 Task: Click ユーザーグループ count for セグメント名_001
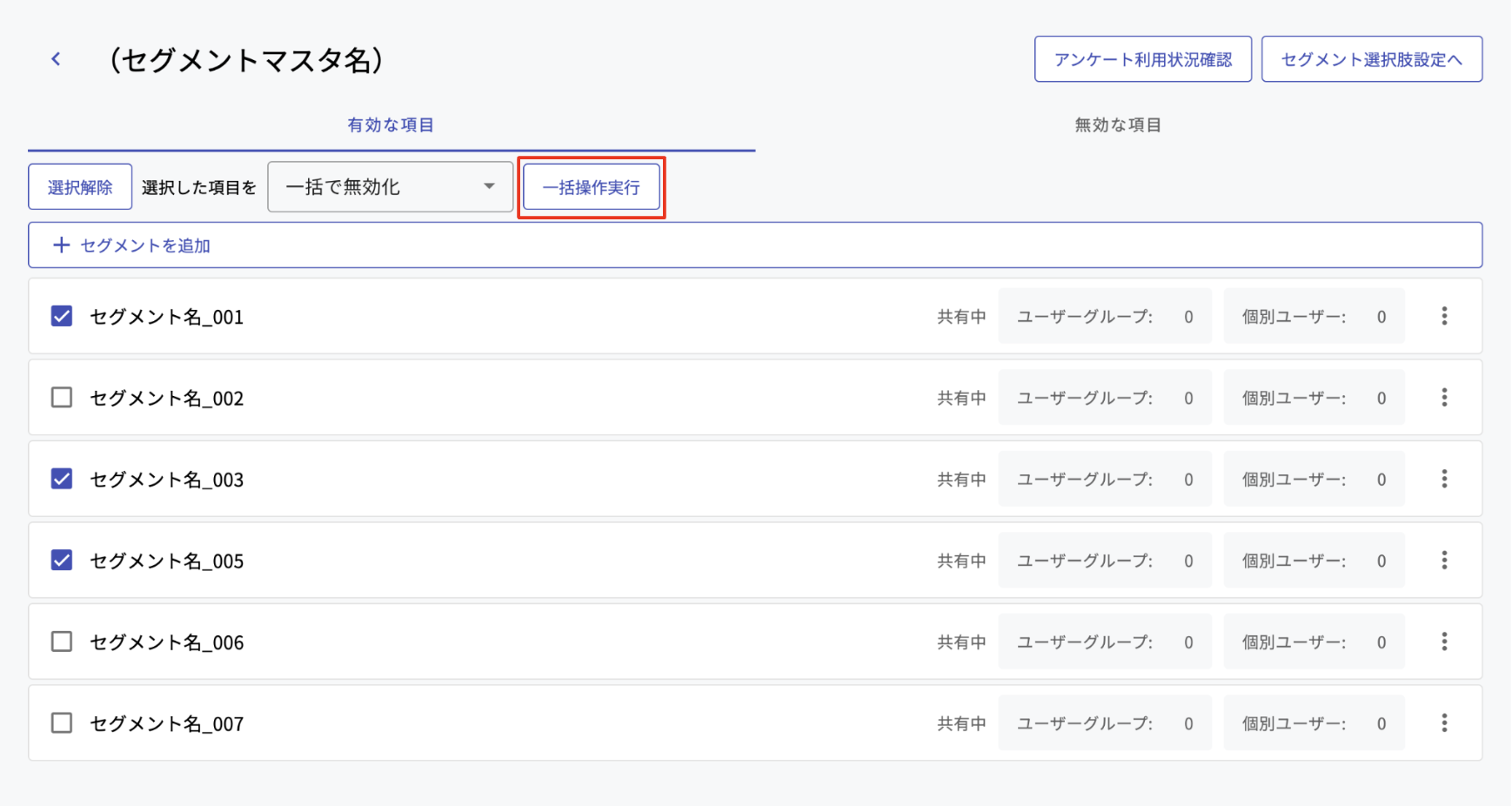(1105, 316)
